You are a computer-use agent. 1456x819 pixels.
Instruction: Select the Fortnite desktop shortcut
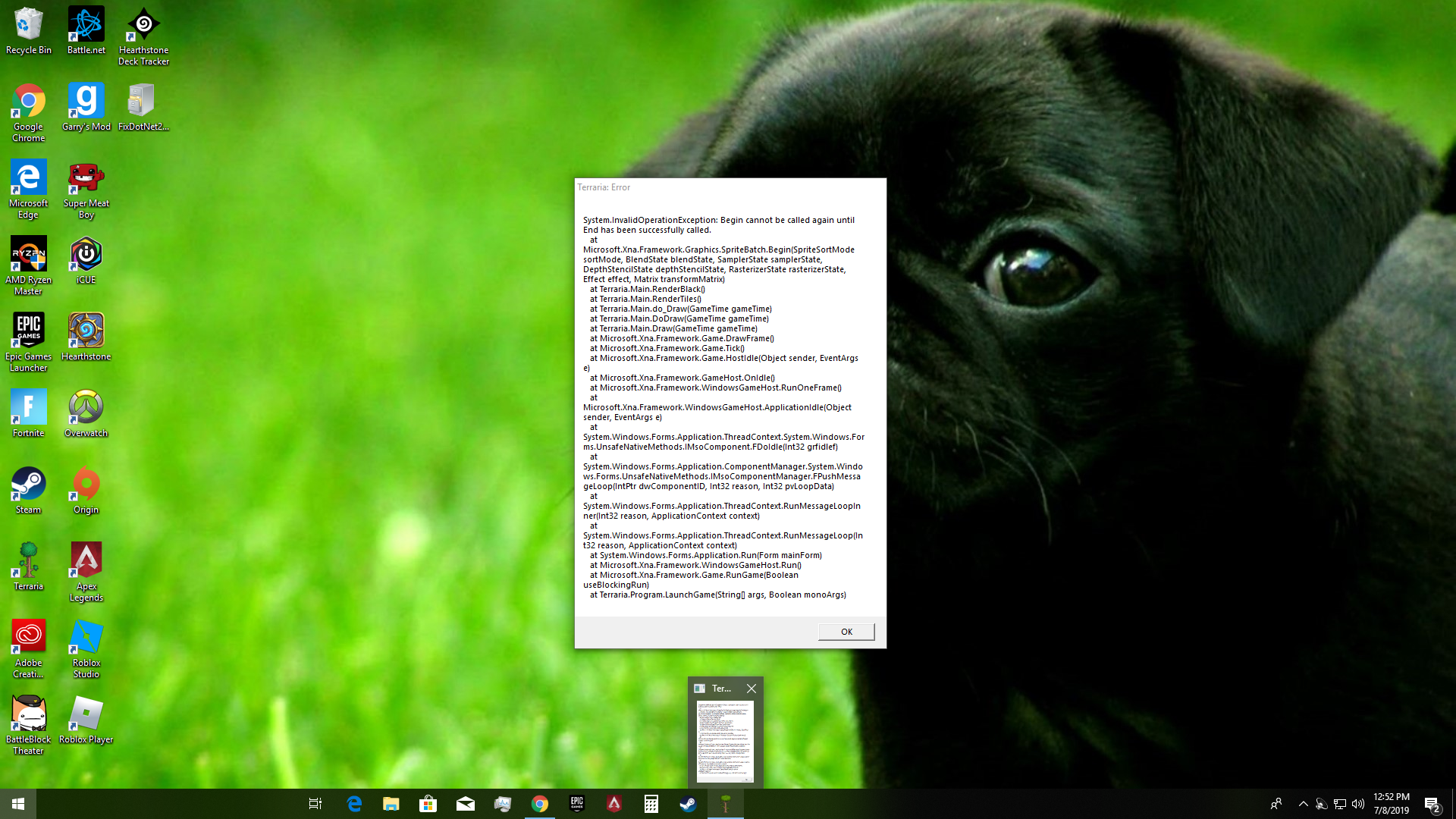pyautogui.click(x=29, y=414)
